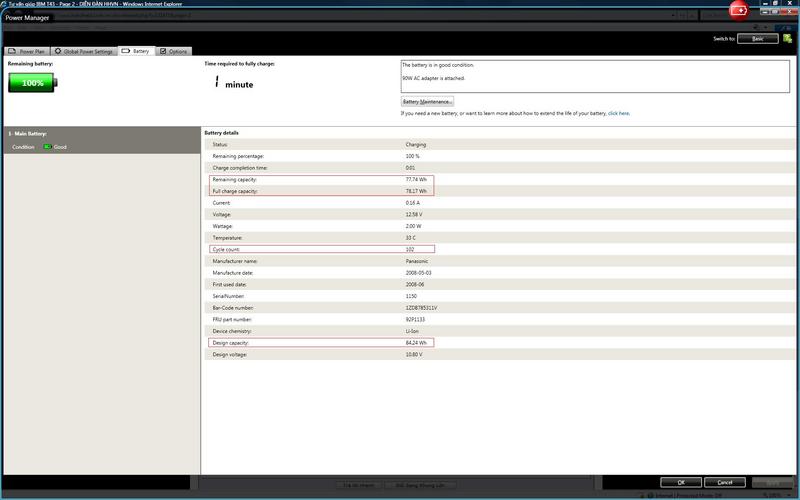This screenshot has height=500, width=800.
Task: Click the Options tab checkmark icon
Action: coord(164,51)
